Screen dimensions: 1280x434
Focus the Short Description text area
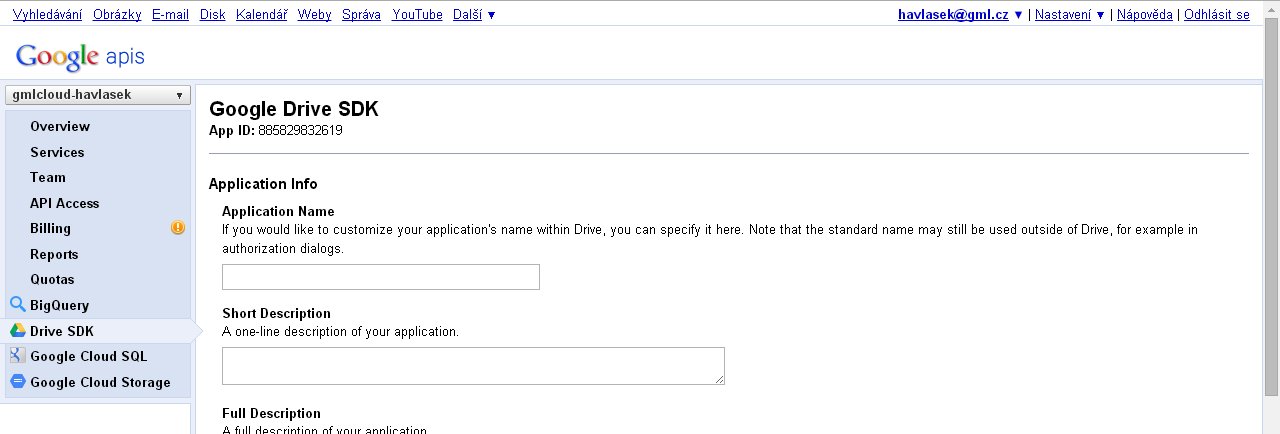point(472,366)
